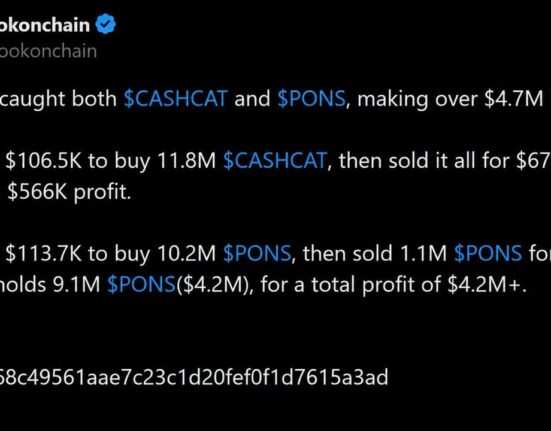Click the '$566K profit.' text
This screenshot has height=431, width=551.
pos(69,192)
